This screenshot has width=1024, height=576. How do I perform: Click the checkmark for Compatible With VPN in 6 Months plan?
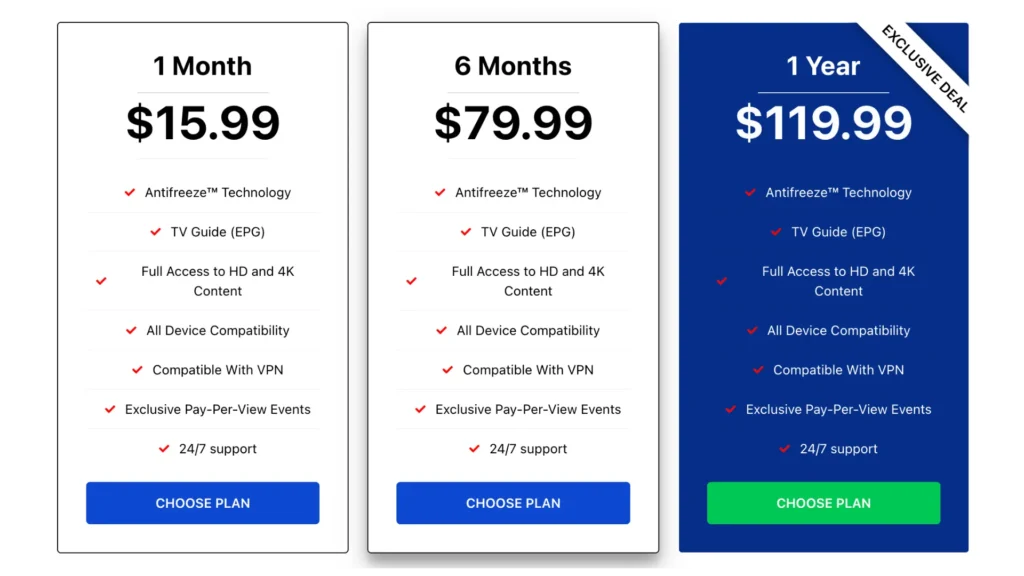pyautogui.click(x=447, y=369)
